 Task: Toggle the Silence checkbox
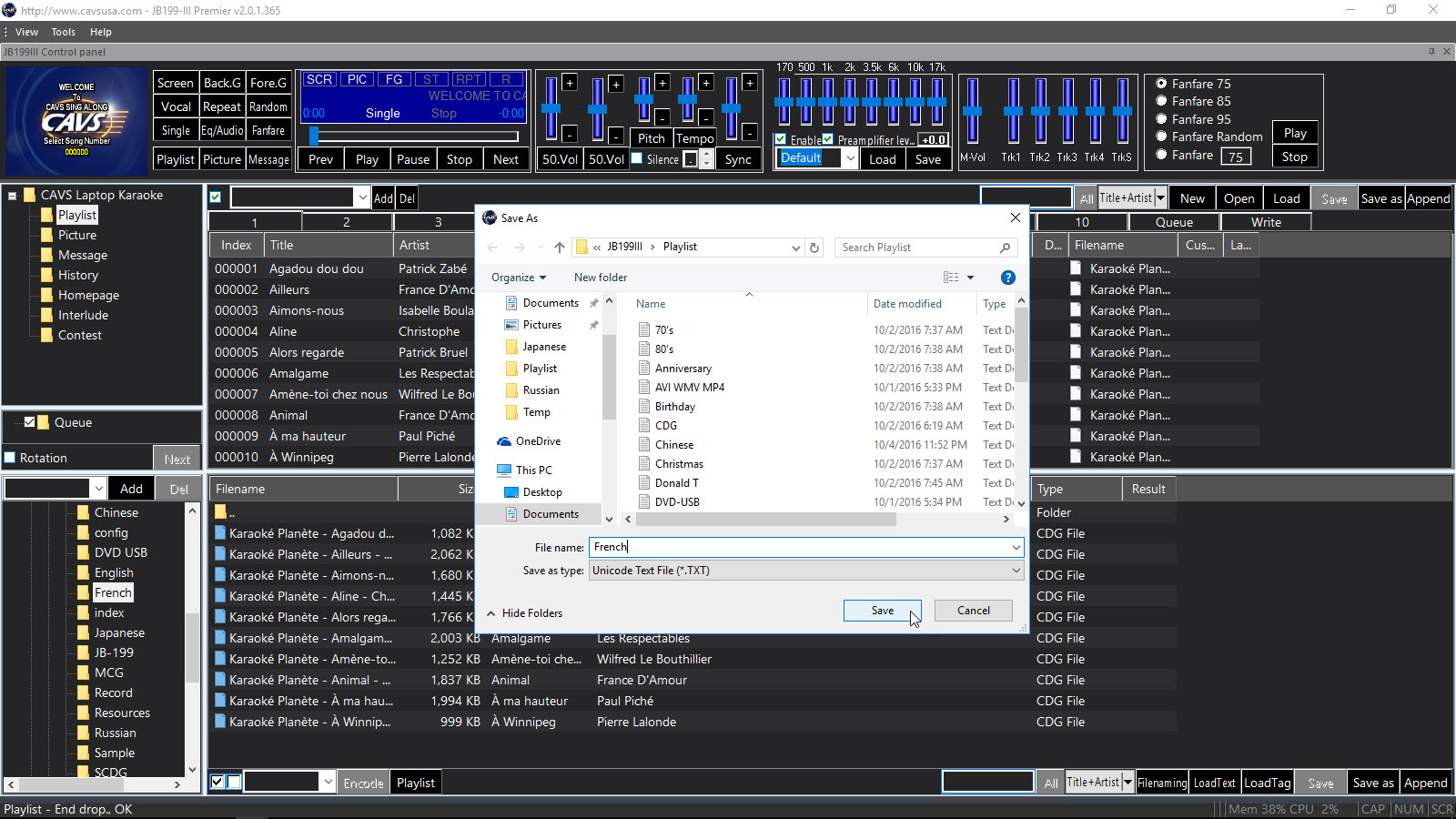pyautogui.click(x=637, y=158)
